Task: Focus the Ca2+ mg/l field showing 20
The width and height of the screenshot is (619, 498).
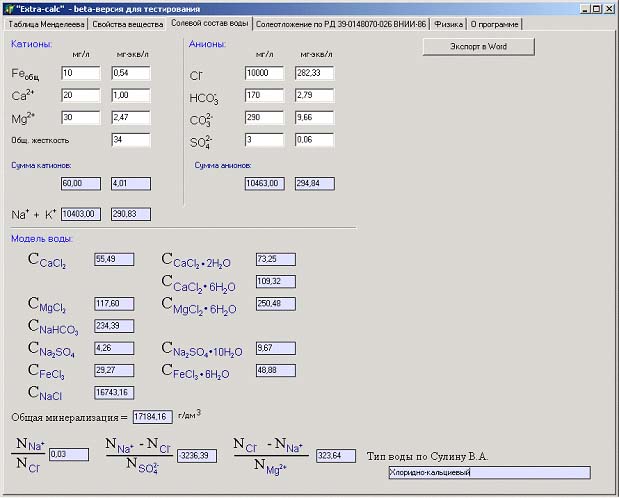Action: click(x=81, y=95)
